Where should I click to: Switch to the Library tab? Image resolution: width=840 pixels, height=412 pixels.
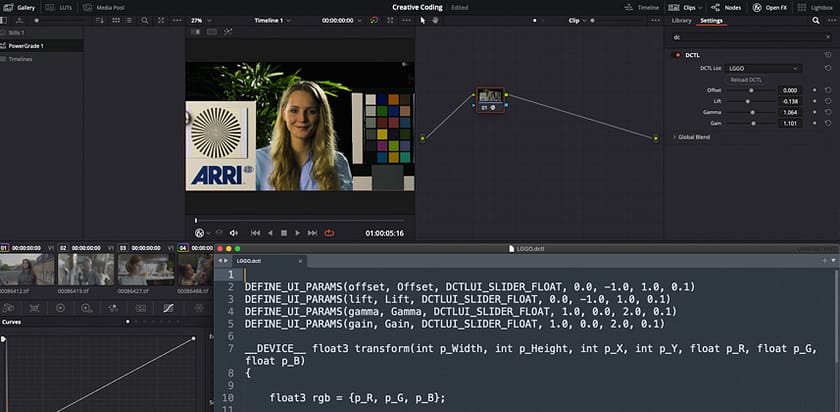tap(681, 20)
